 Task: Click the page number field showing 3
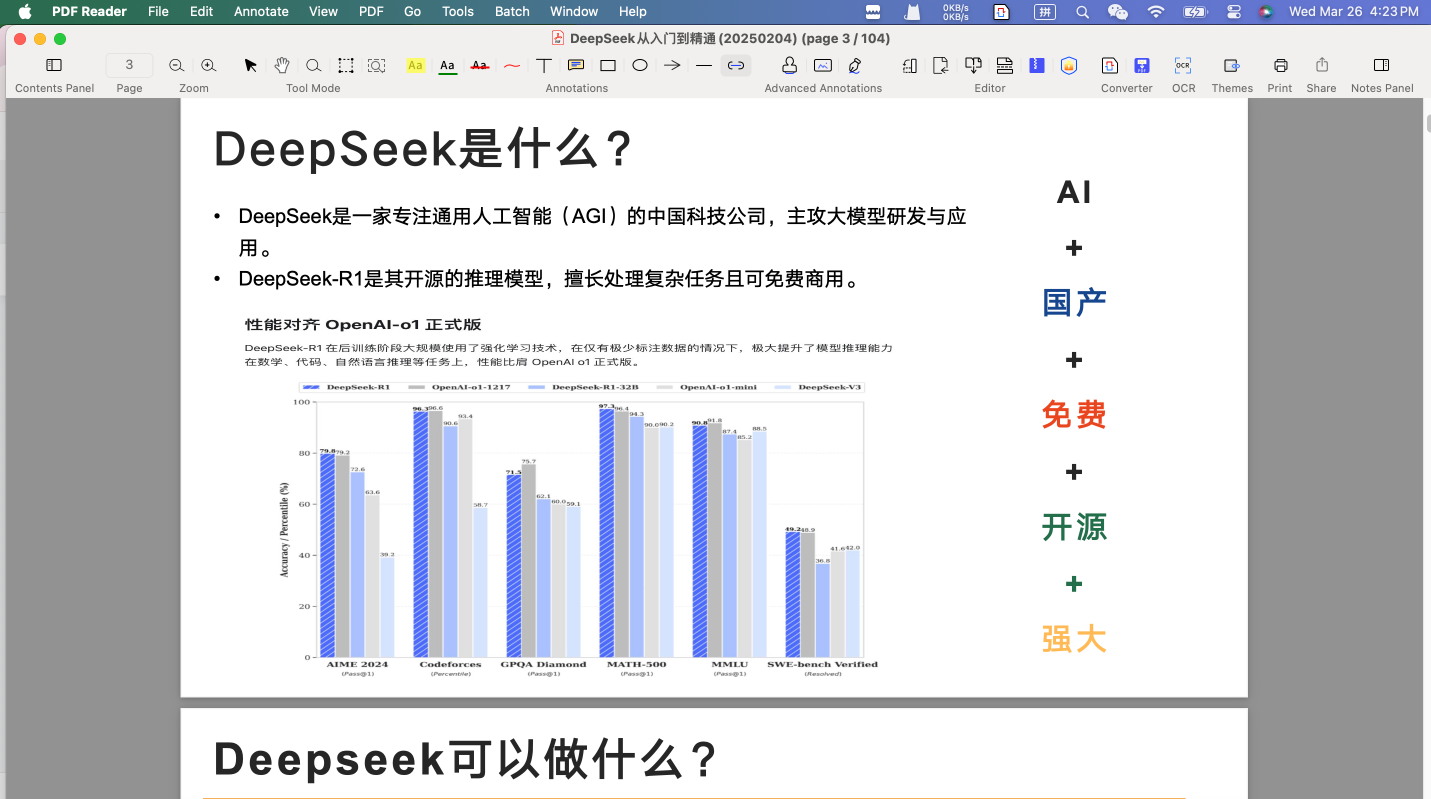pyautogui.click(x=129, y=65)
